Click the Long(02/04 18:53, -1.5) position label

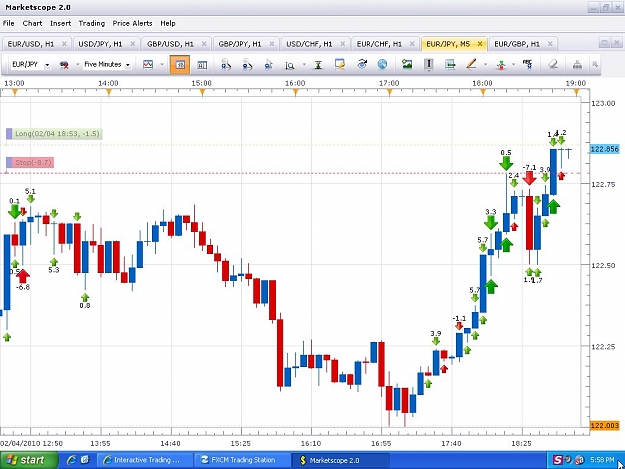(x=54, y=133)
